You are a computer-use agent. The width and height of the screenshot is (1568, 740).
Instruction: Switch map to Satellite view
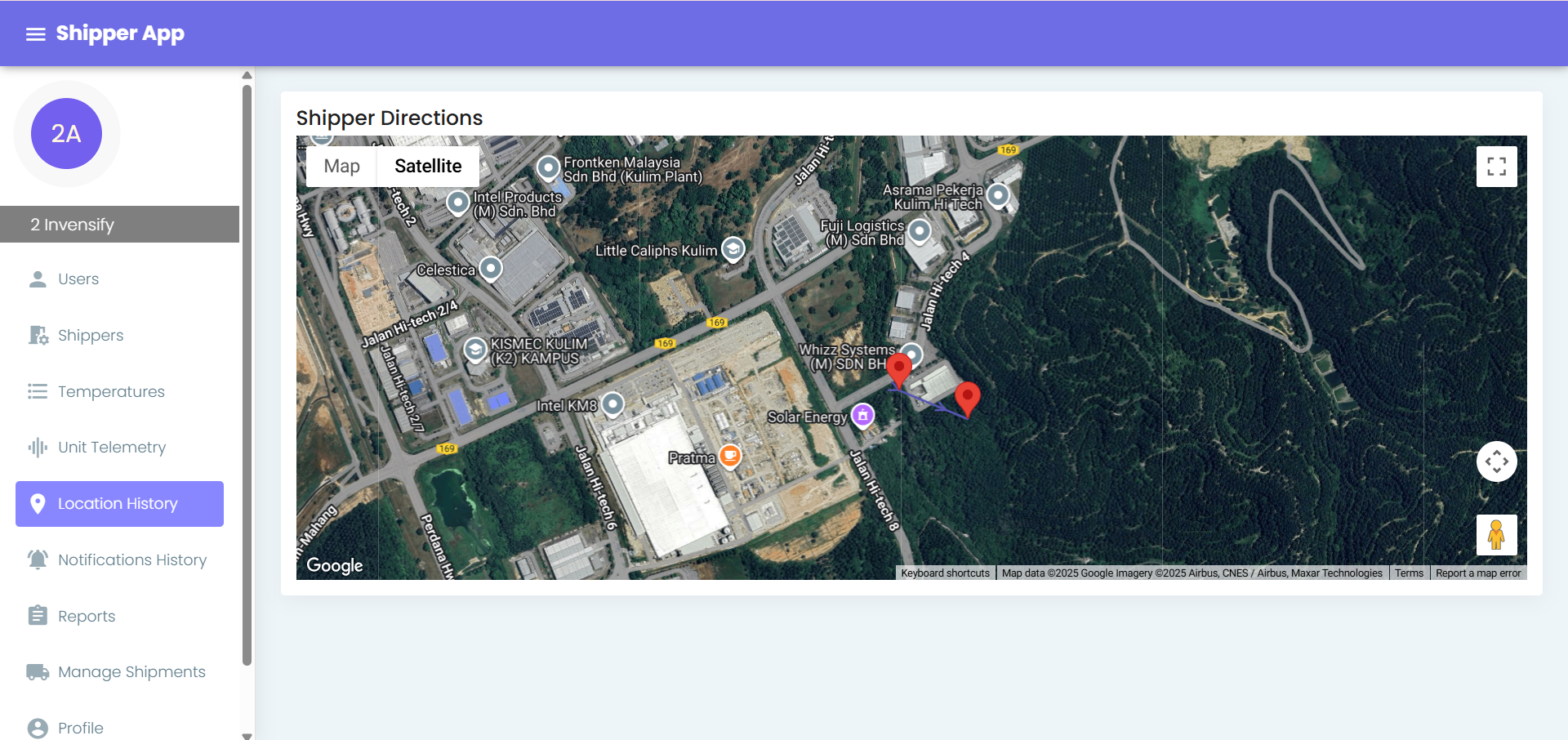[428, 167]
